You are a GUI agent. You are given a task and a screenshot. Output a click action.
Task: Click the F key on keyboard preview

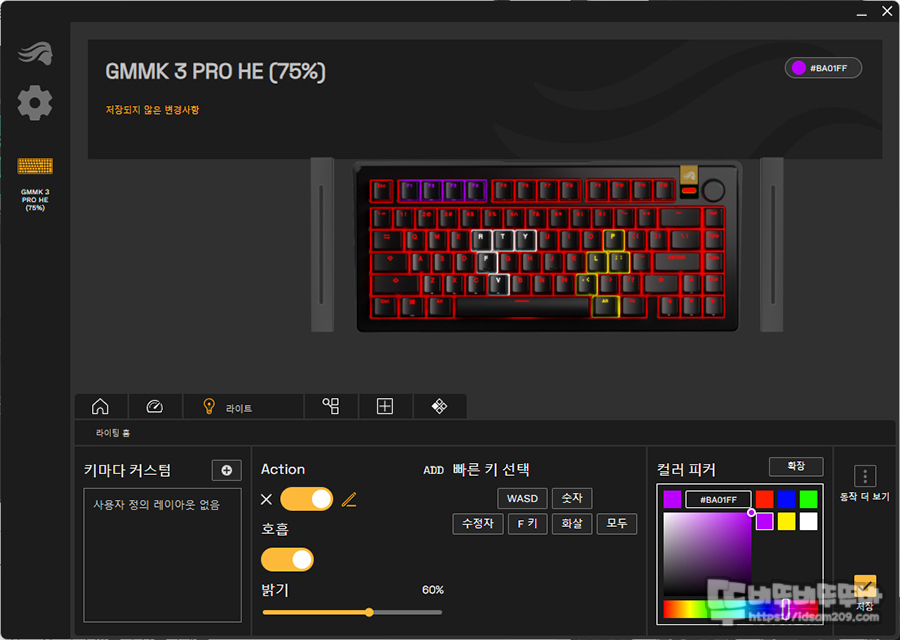pyautogui.click(x=487, y=262)
